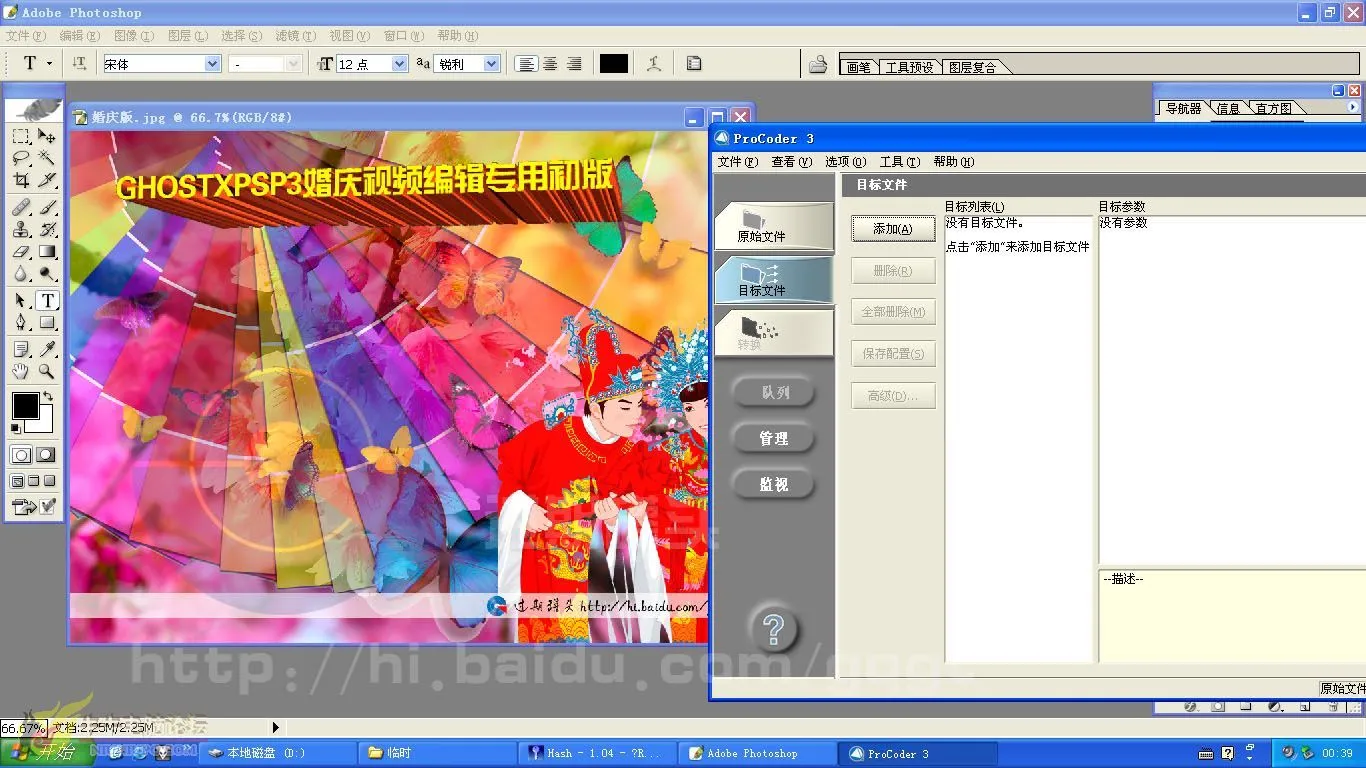Switch to the 信息 palette tab
Screen dimensions: 1366x768
point(1228,108)
